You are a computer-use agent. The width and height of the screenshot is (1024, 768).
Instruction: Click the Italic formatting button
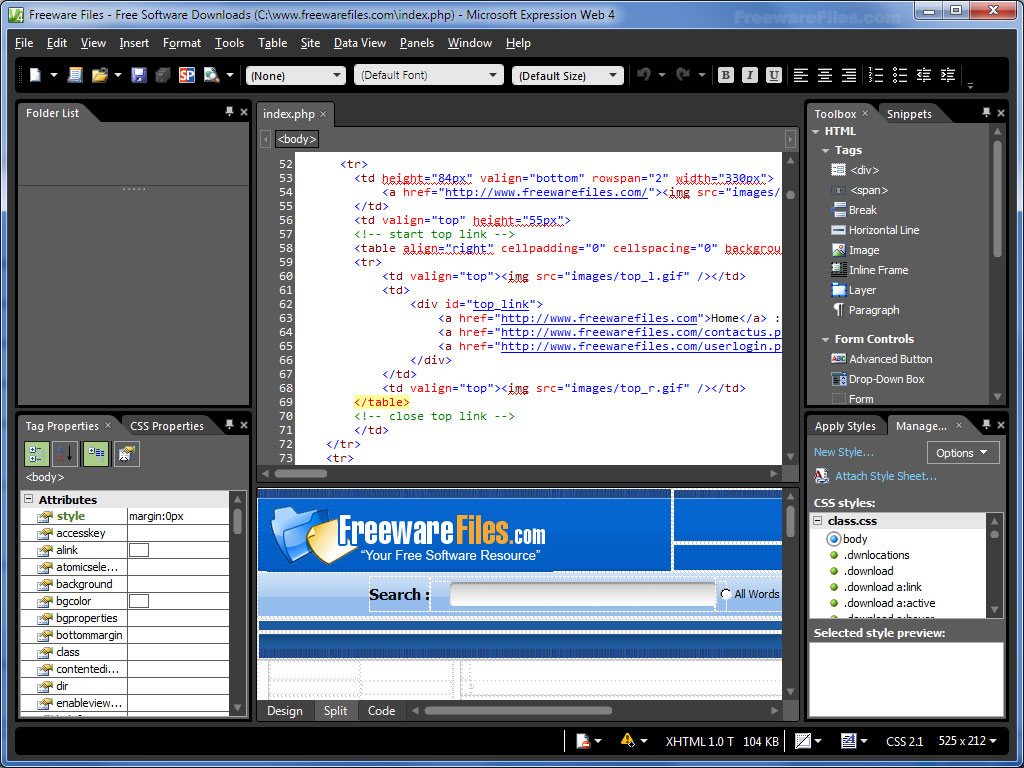click(x=750, y=75)
